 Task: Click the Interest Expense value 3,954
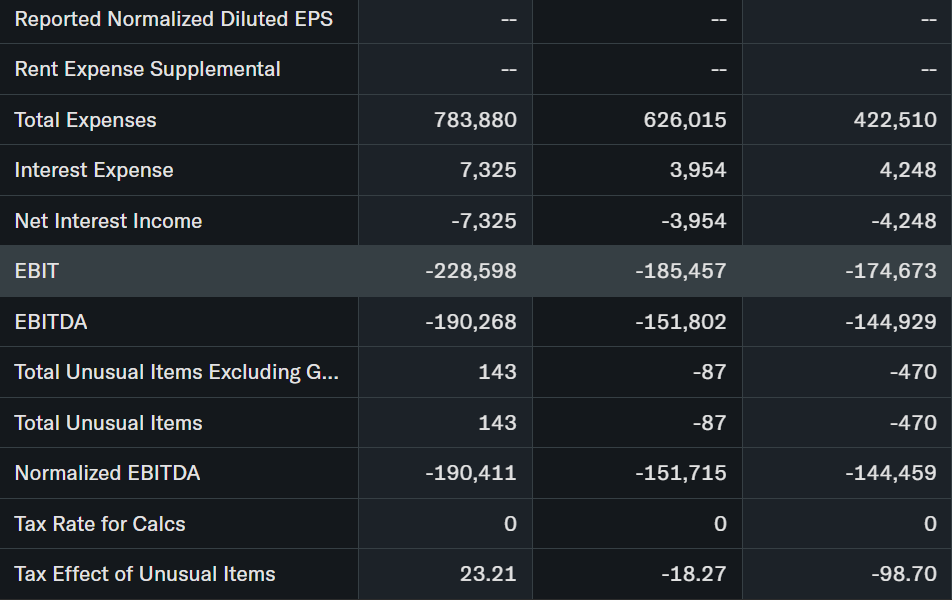(698, 170)
